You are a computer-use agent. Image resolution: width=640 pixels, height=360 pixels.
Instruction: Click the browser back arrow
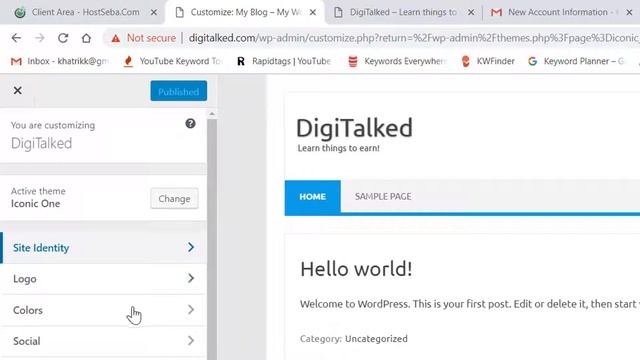16,38
